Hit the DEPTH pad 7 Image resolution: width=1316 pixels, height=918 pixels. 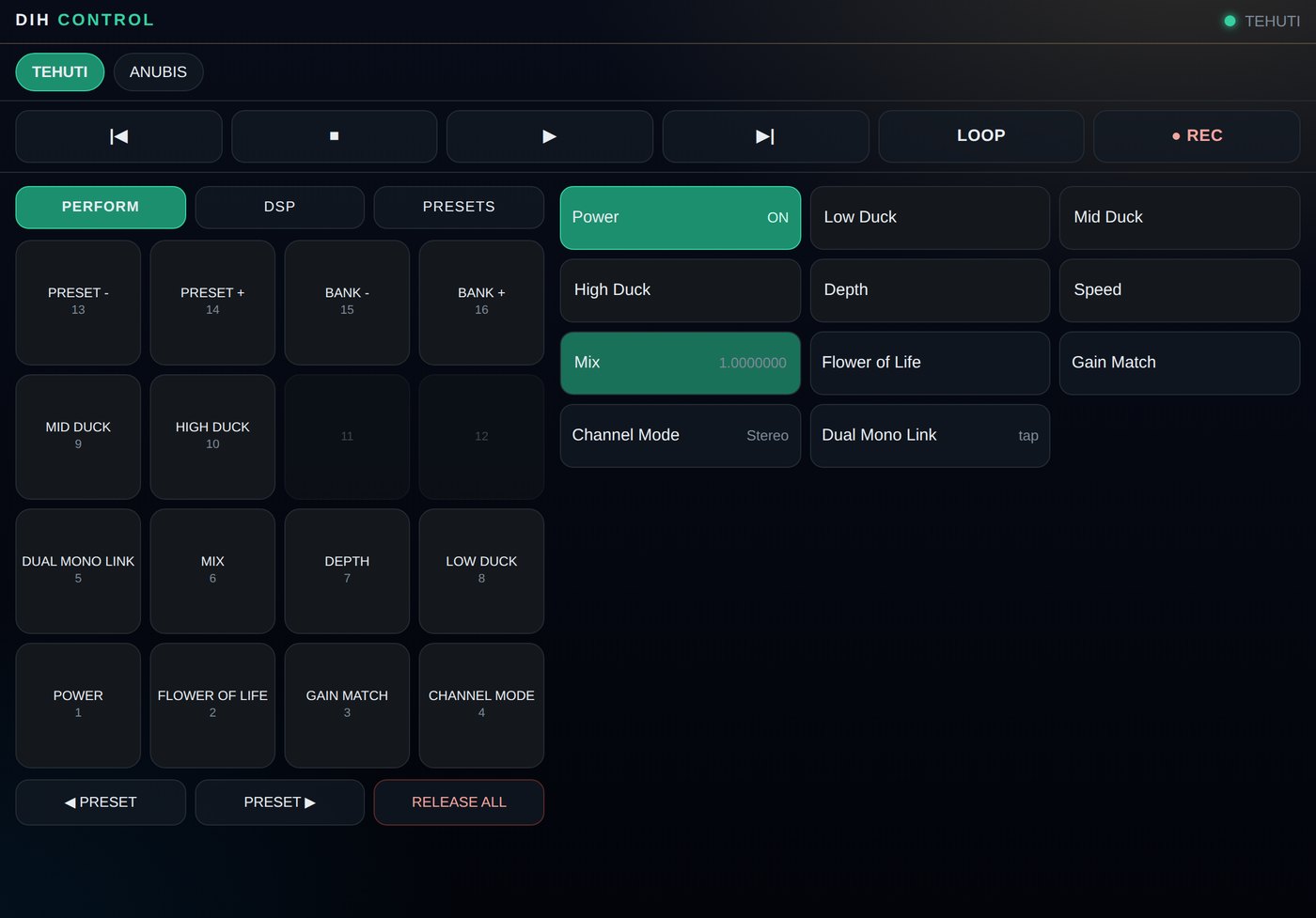(347, 571)
